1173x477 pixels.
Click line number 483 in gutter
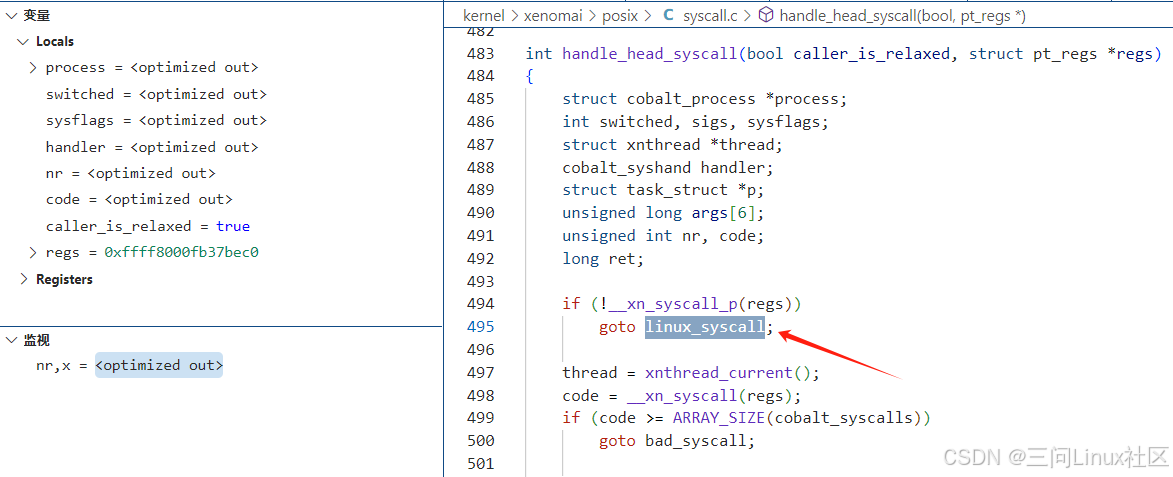pyautogui.click(x=480, y=54)
